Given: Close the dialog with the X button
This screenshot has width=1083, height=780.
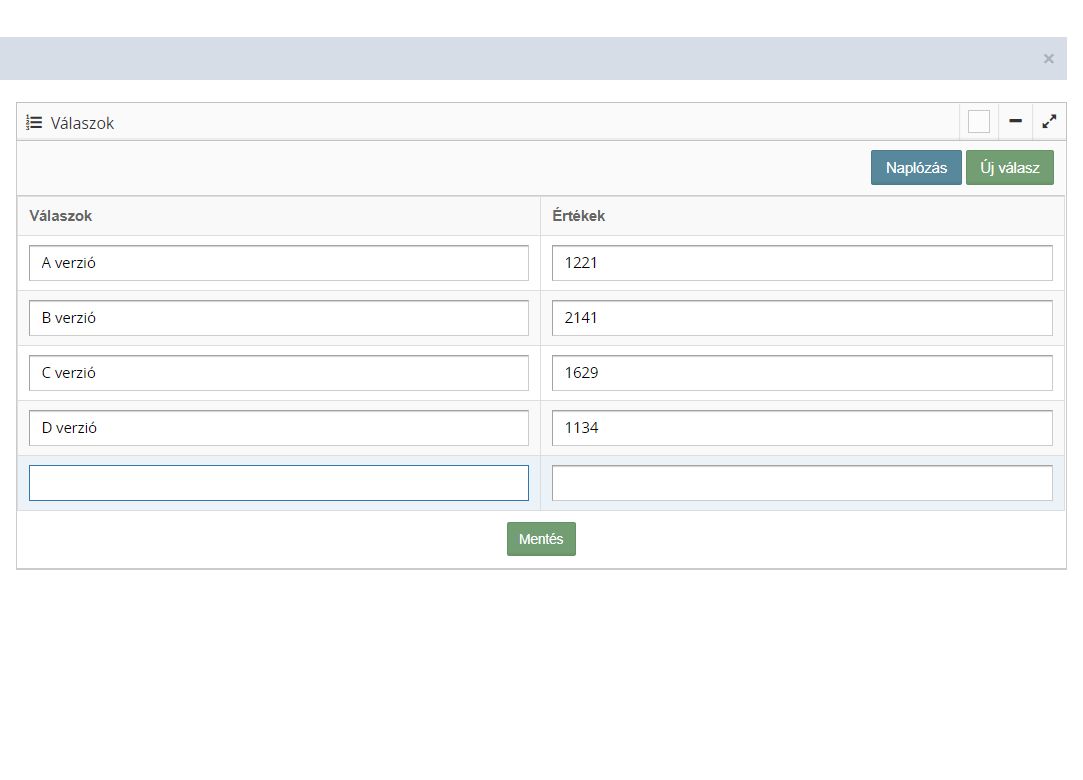Looking at the screenshot, I should point(1048,59).
